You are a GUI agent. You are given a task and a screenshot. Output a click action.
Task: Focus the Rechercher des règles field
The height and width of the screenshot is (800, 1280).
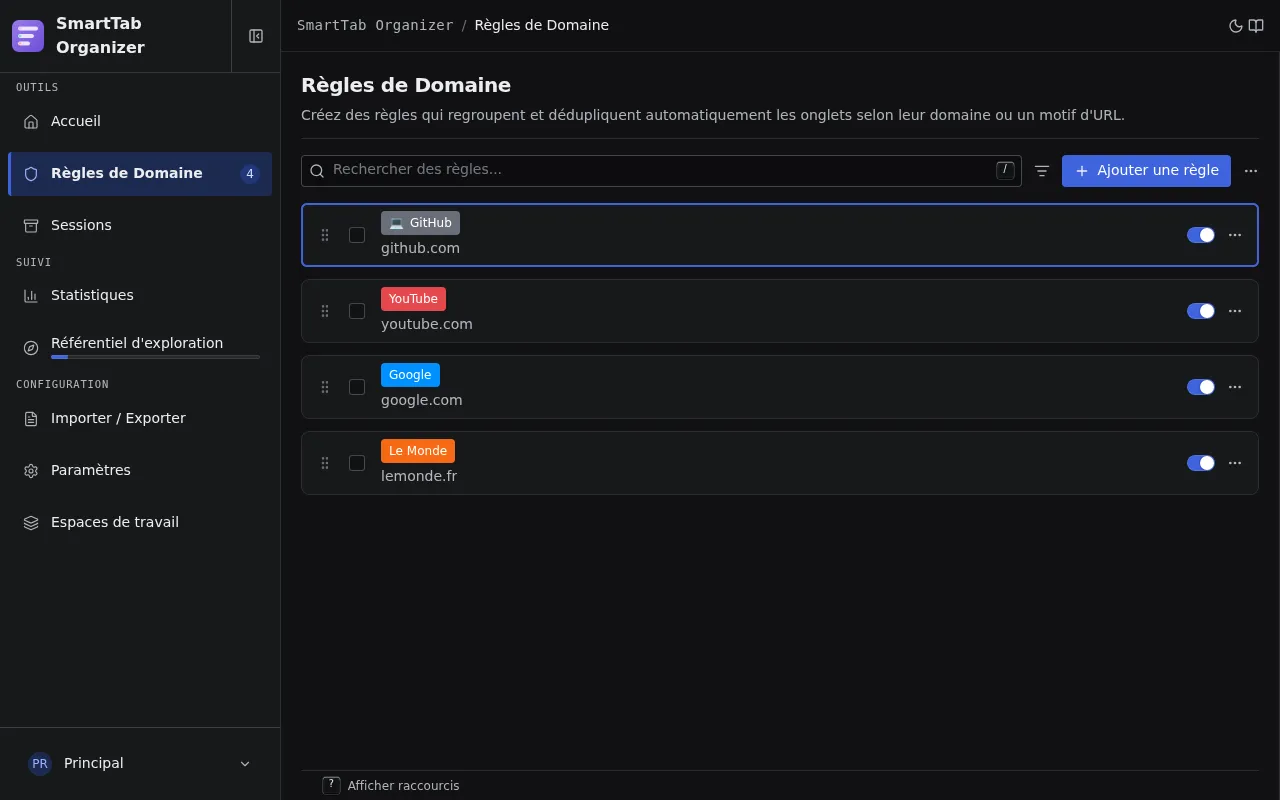(661, 171)
